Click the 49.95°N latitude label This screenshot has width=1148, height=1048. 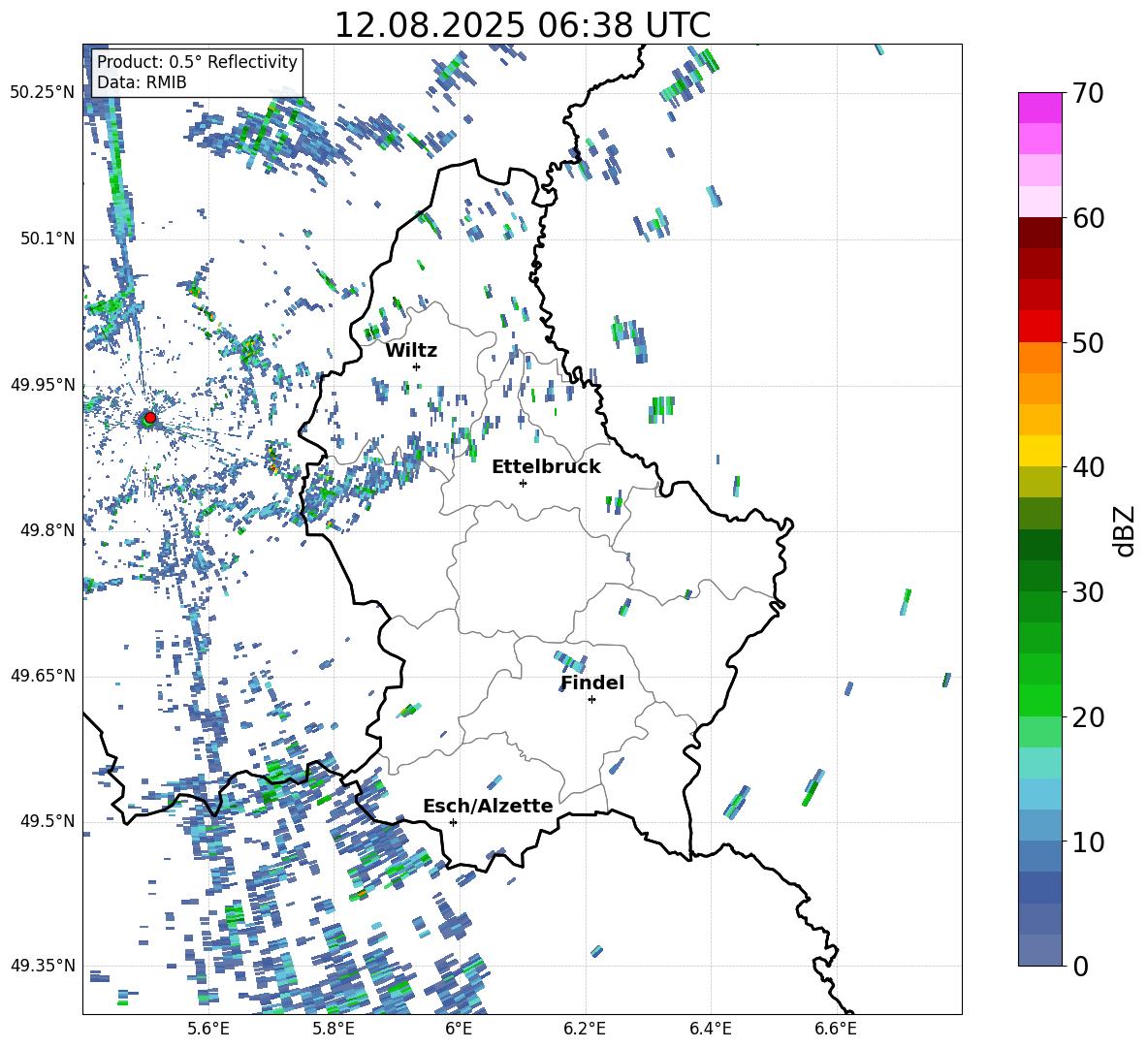pyautogui.click(x=43, y=385)
